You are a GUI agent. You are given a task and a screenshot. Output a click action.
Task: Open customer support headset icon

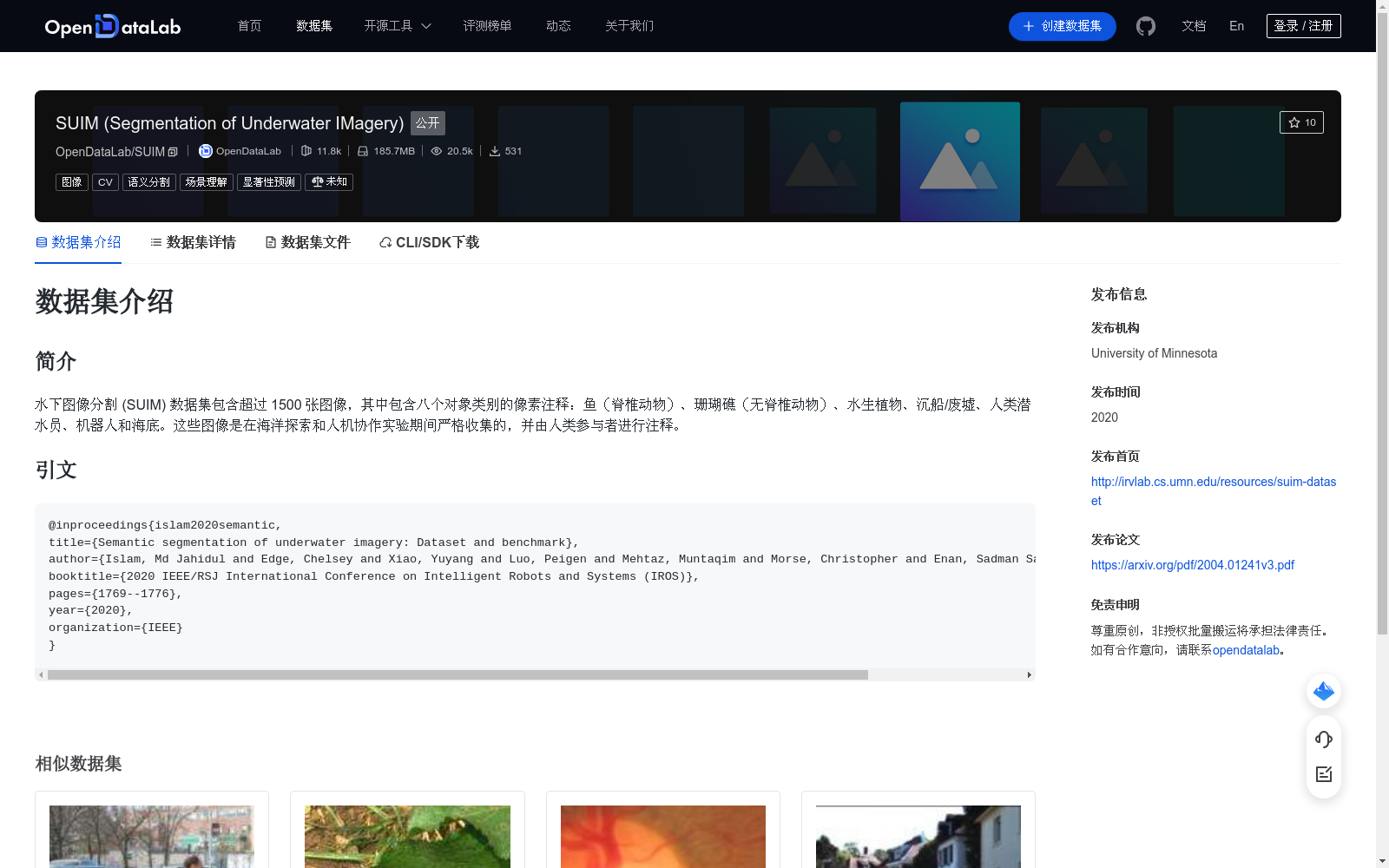(1324, 739)
